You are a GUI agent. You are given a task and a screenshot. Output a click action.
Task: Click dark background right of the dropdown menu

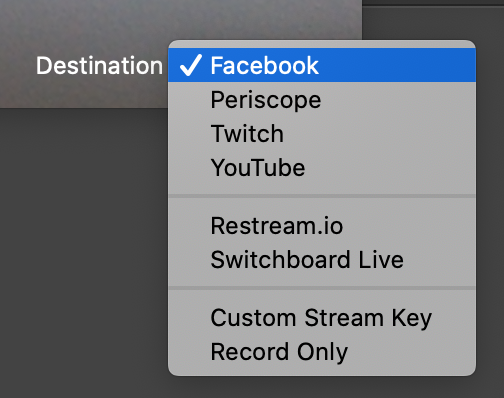click(x=490, y=200)
